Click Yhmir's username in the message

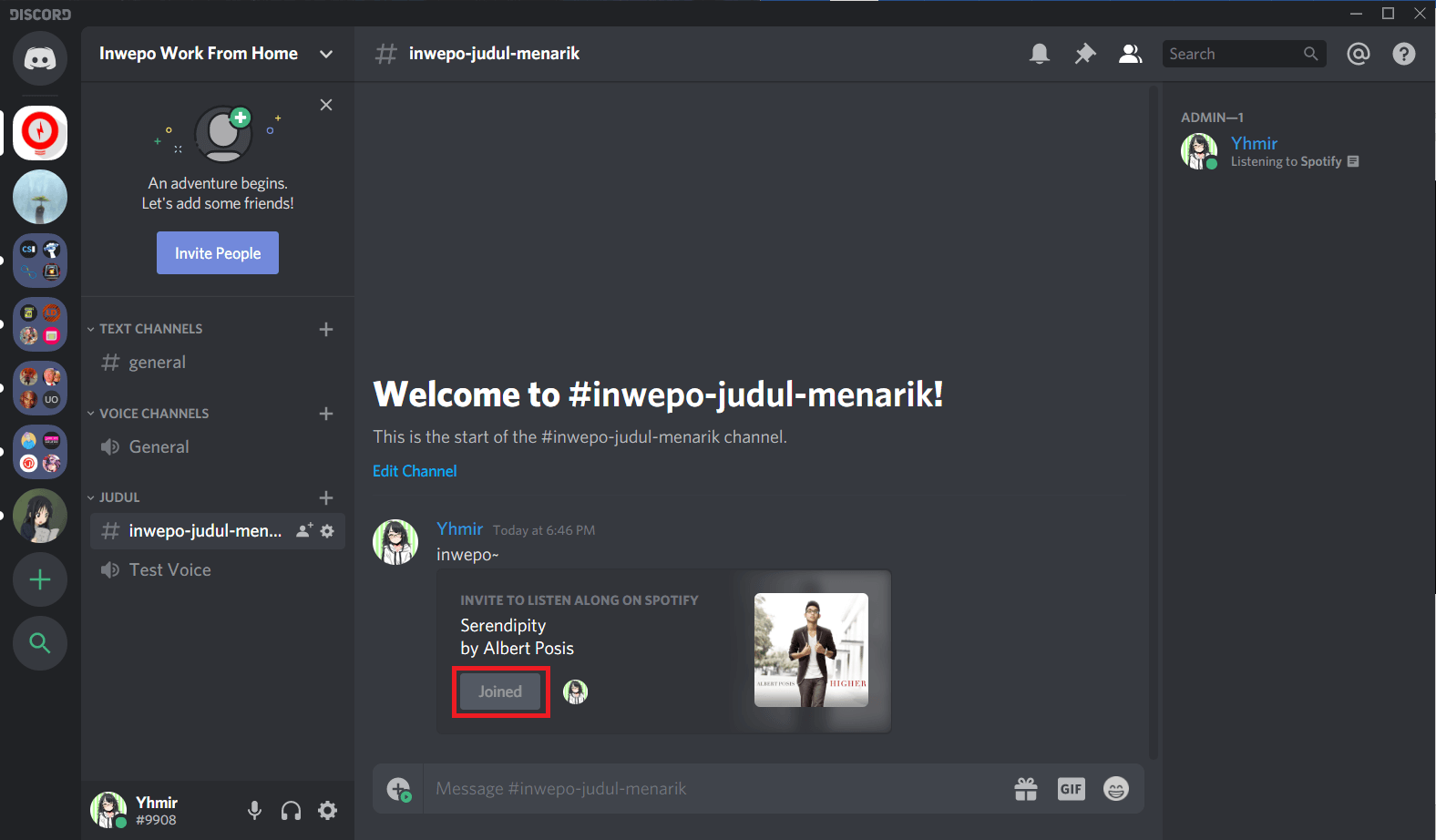(460, 529)
